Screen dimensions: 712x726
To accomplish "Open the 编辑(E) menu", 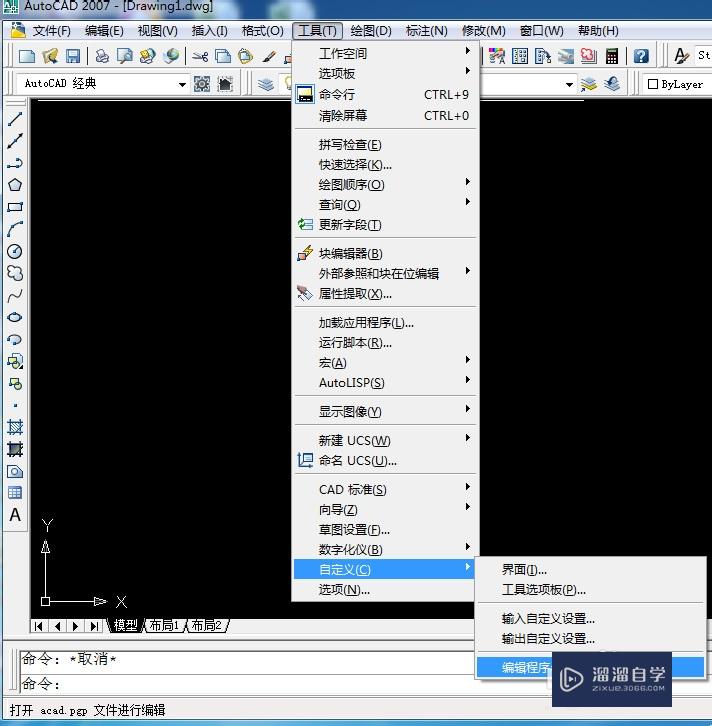I will [x=104, y=31].
